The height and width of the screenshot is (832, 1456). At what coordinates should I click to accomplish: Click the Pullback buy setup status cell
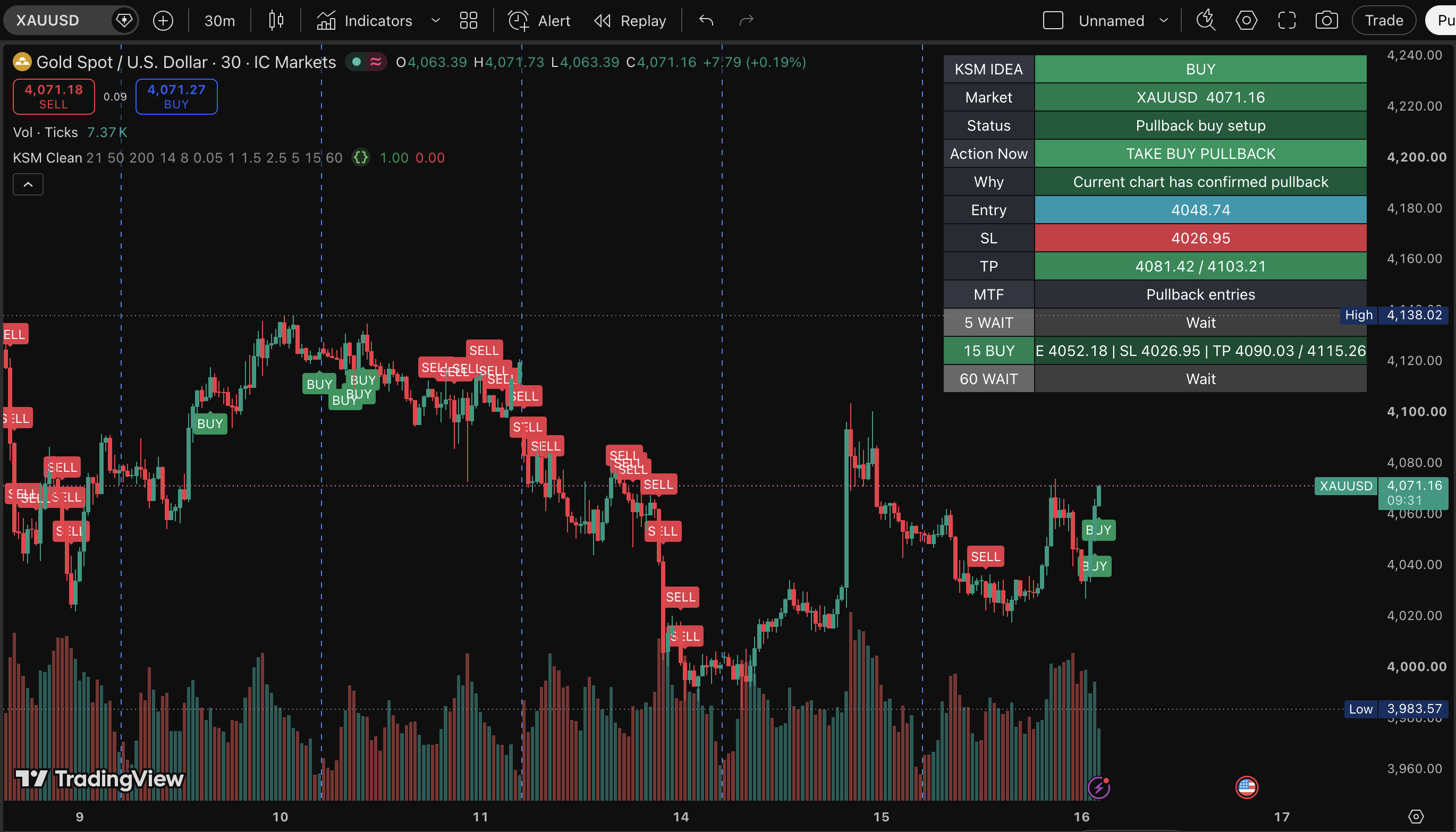click(1200, 126)
